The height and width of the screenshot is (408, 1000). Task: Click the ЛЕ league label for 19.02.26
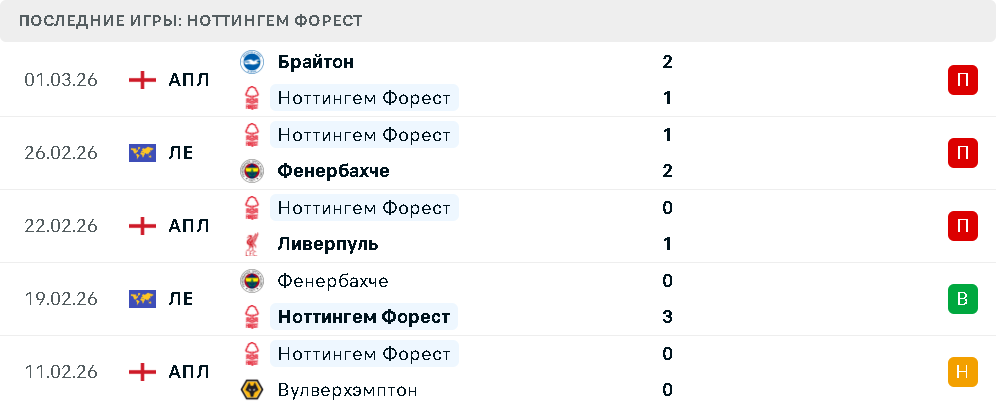click(181, 299)
